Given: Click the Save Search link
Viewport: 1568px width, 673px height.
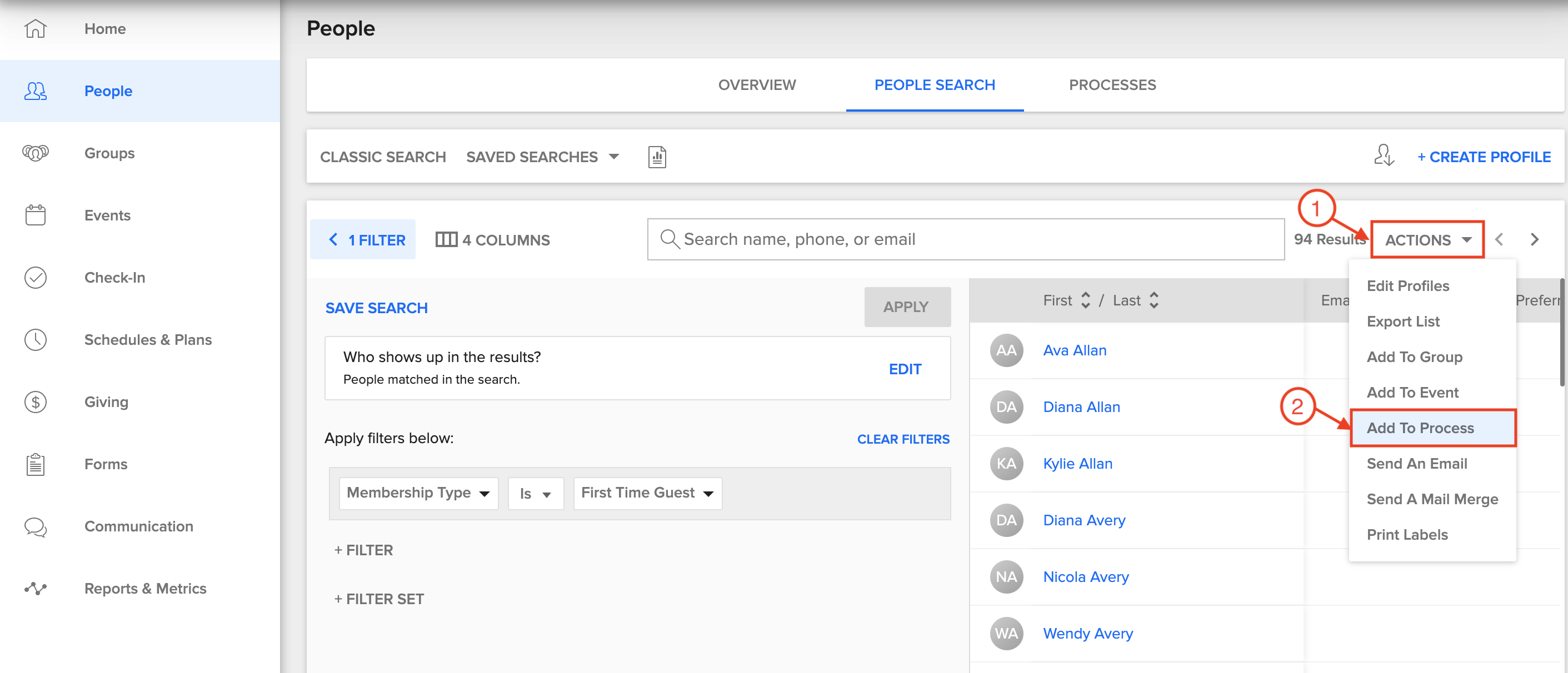Looking at the screenshot, I should click(376, 308).
